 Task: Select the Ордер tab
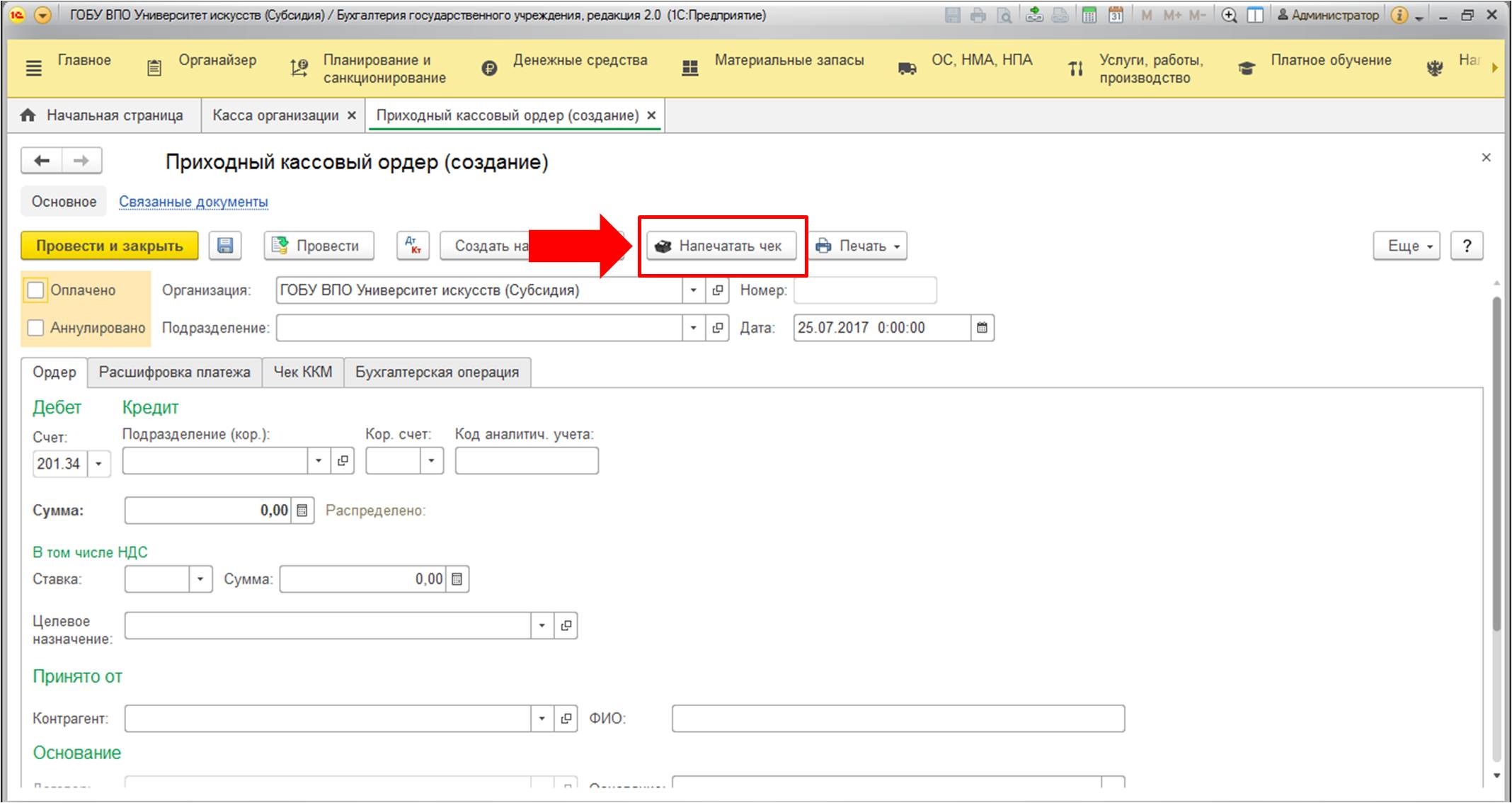[55, 372]
